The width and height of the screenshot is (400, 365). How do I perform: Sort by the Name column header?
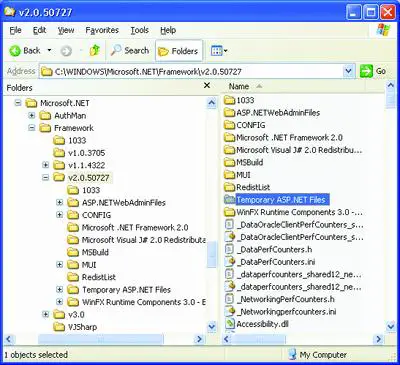[x=239, y=86]
